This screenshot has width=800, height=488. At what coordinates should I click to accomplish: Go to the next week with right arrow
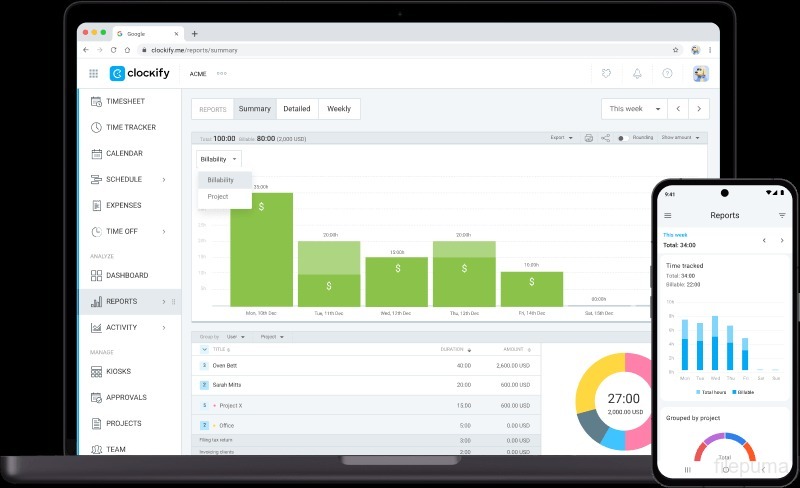coord(700,109)
